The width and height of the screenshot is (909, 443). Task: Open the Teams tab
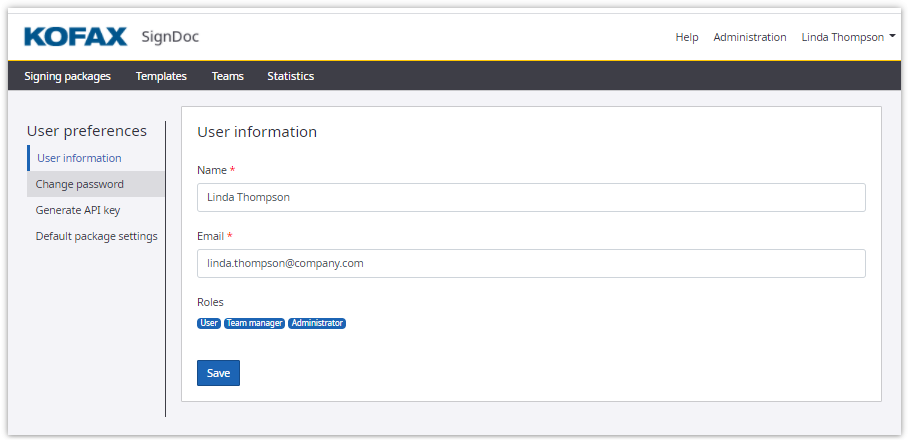tap(227, 76)
